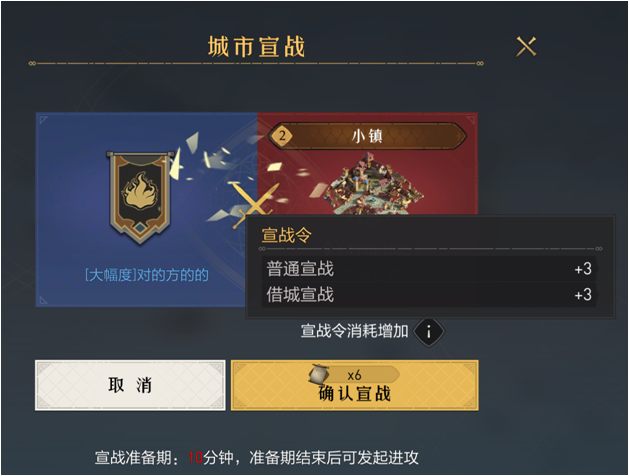The height and width of the screenshot is (476, 629).
Task: Click the +3 value for 借城宣战
Action: [x=583, y=295]
